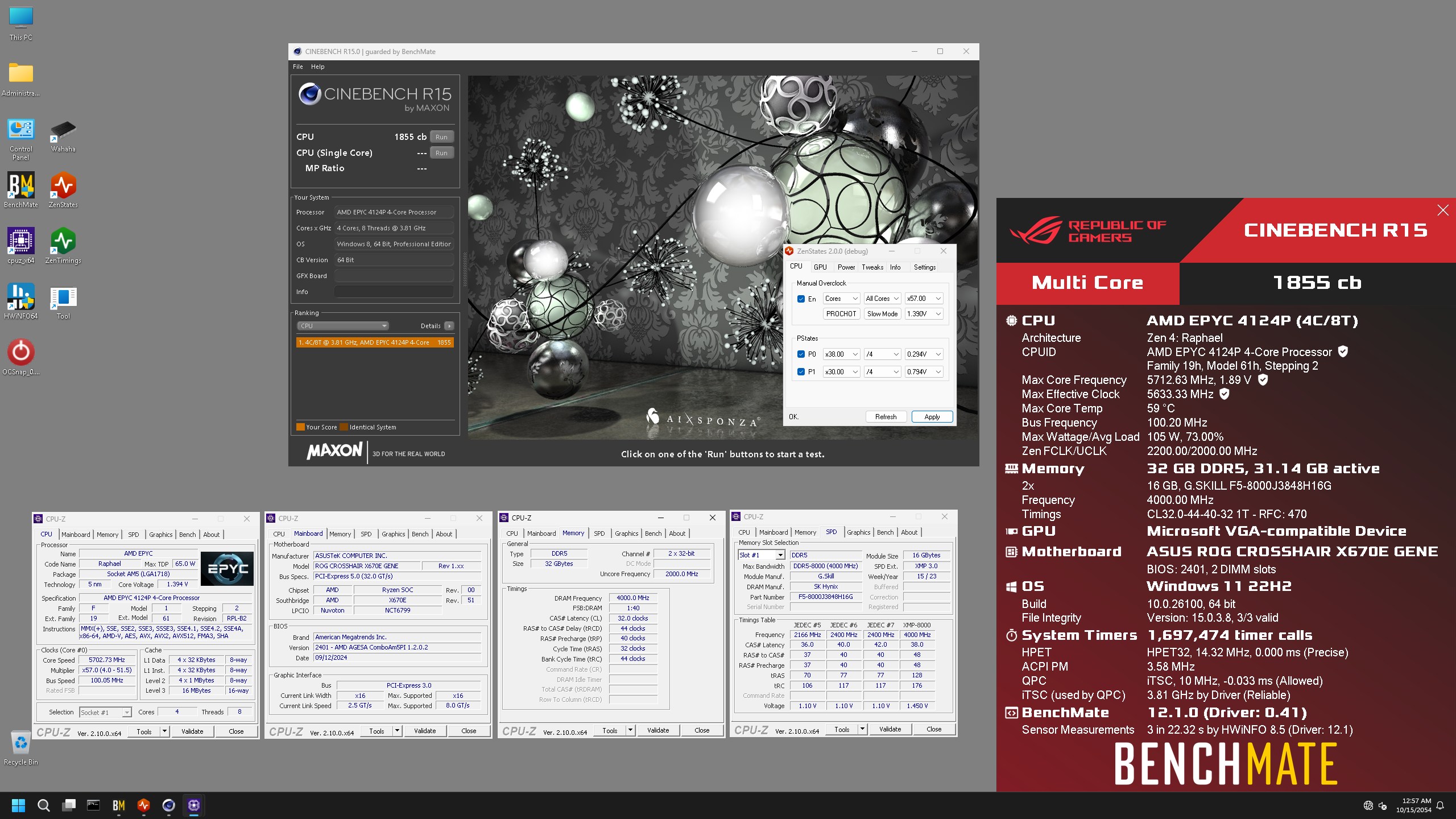Click Details arrow in Cinebench Ranking
Screen dimensions: 1456x819
click(x=449, y=326)
